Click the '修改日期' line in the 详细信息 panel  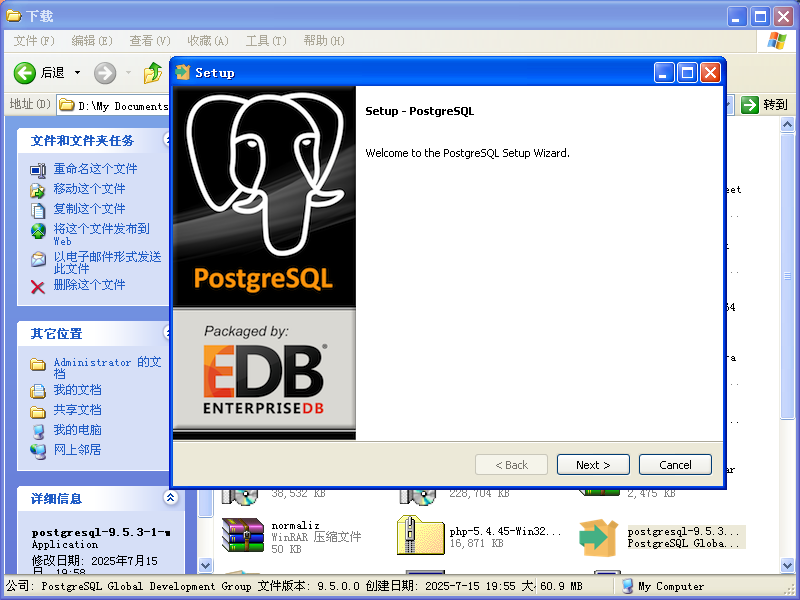coord(95,561)
